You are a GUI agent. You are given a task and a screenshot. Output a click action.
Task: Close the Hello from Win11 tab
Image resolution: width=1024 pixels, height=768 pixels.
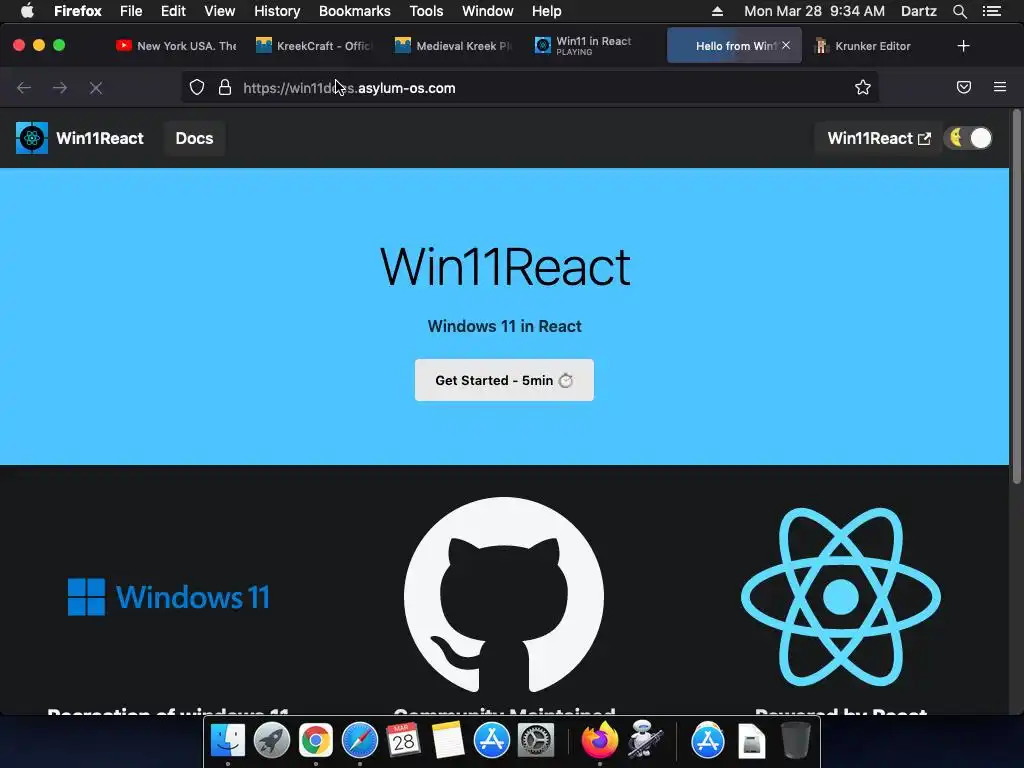pyautogui.click(x=786, y=45)
